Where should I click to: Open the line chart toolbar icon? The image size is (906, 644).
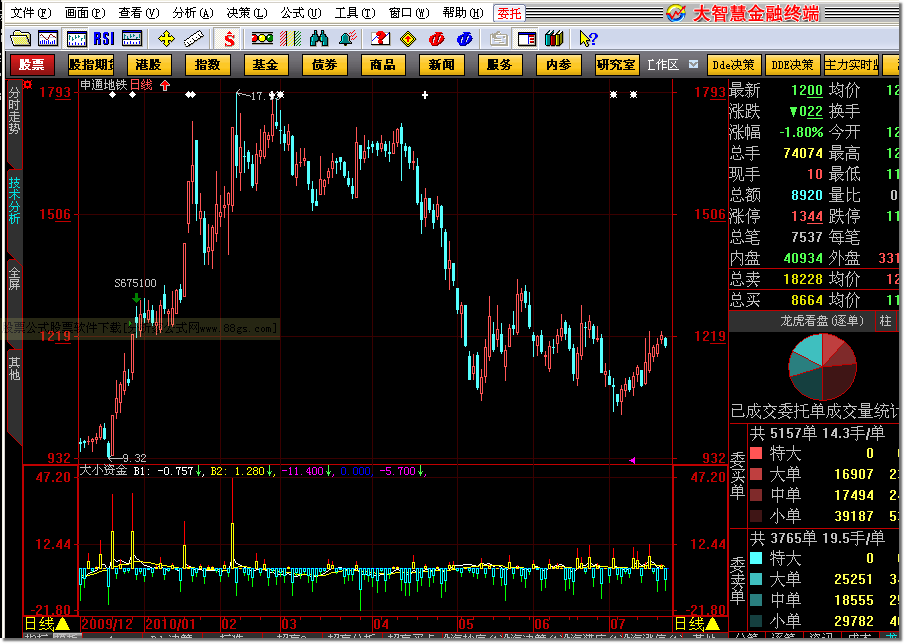[x=48, y=39]
